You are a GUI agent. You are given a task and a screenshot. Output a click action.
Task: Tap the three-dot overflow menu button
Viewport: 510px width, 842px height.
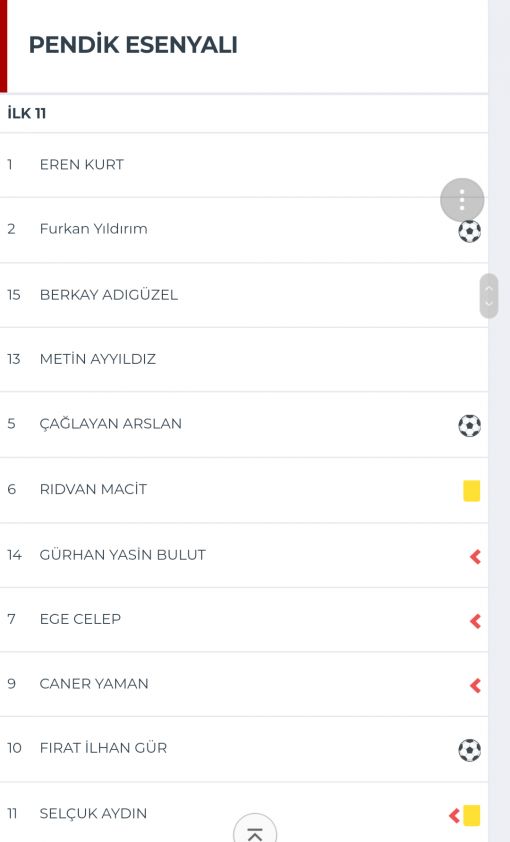pyautogui.click(x=462, y=200)
